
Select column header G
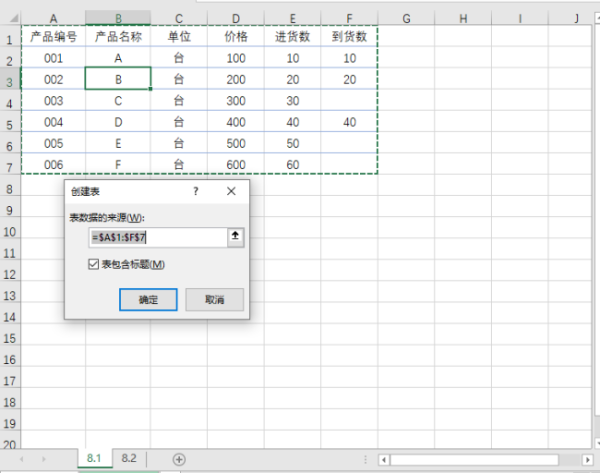[x=408, y=17]
